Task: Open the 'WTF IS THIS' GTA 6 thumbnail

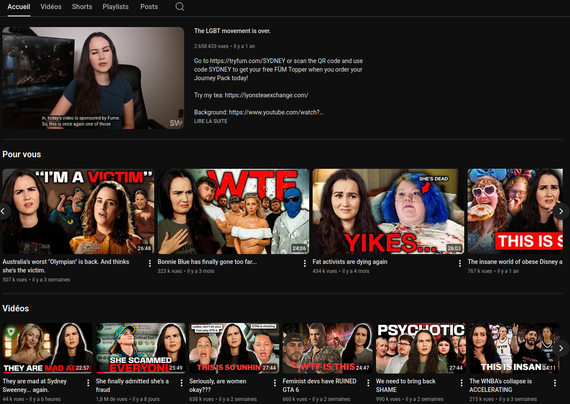Action: click(x=328, y=348)
